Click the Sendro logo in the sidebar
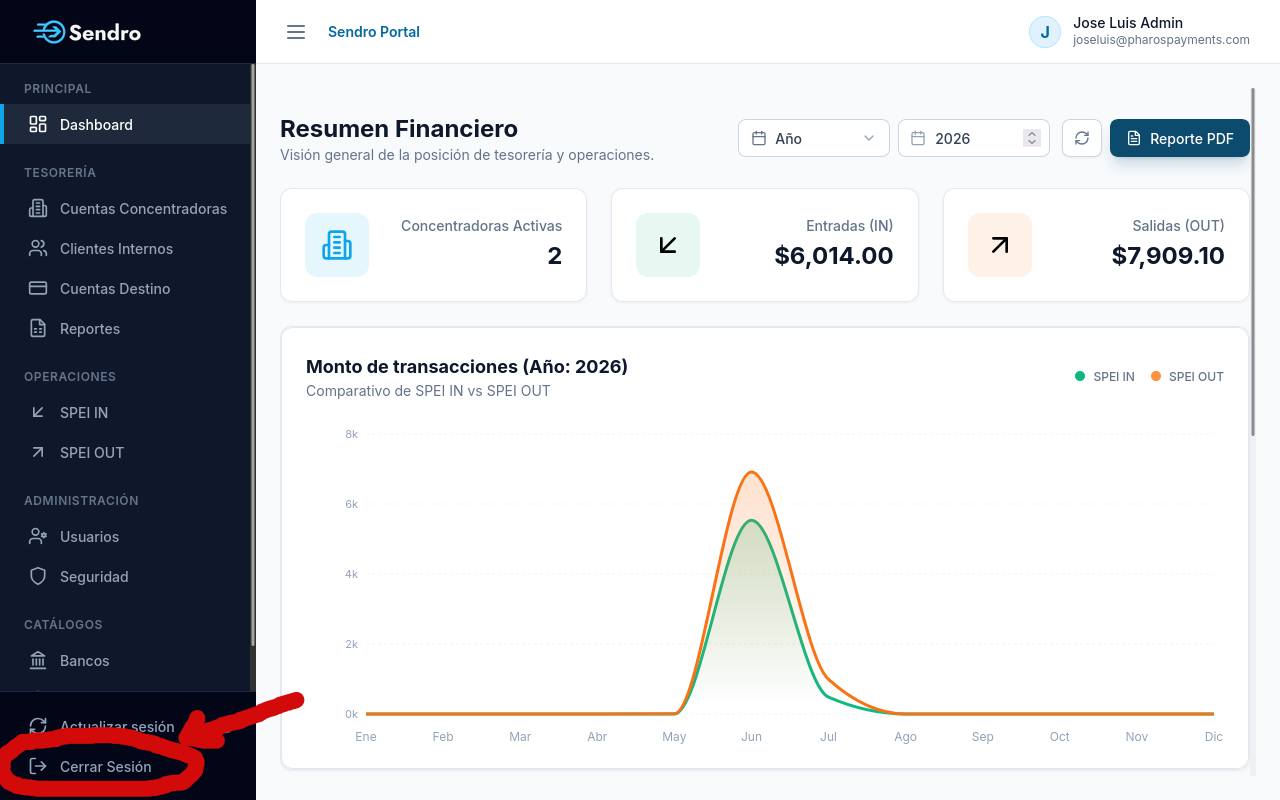 click(x=87, y=32)
